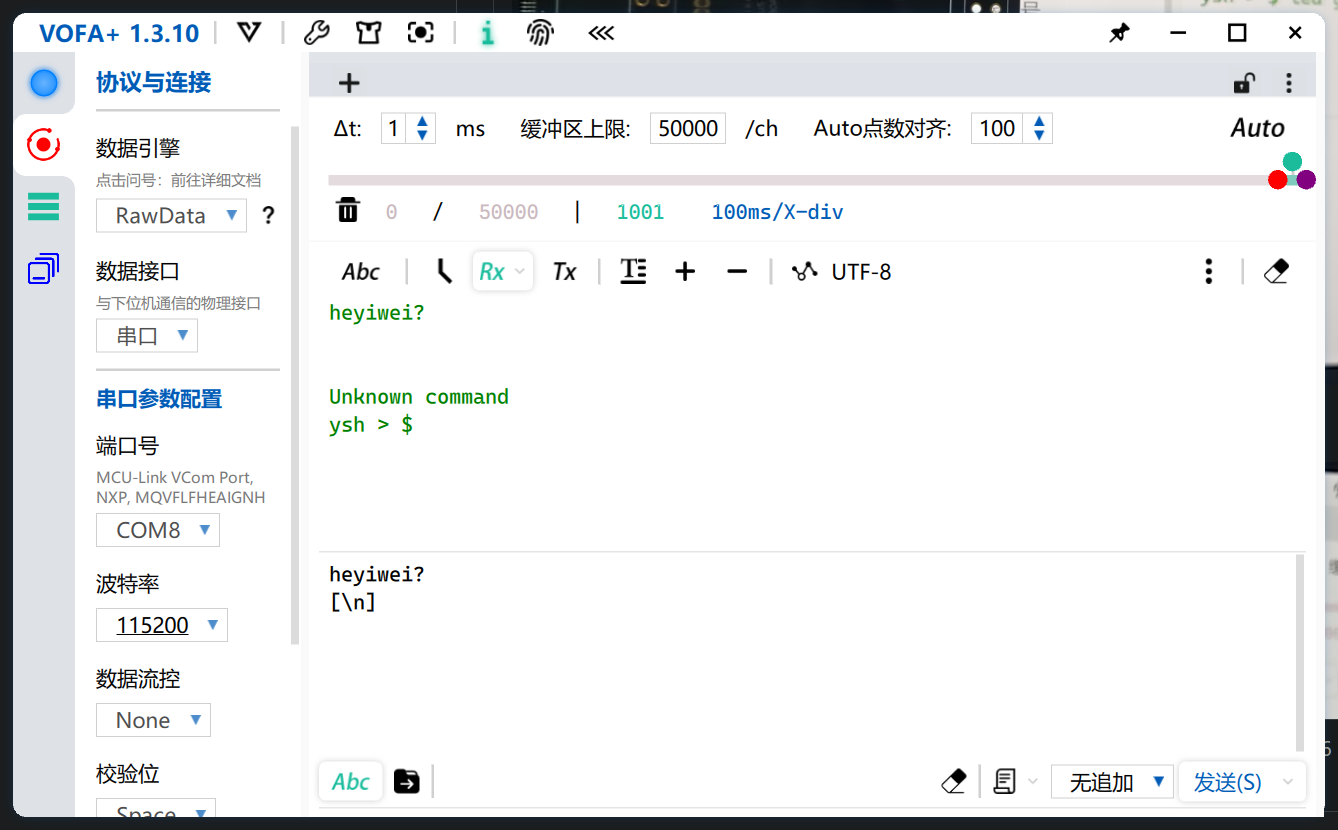Click the green info icon
1338x830 pixels.
(x=487, y=33)
